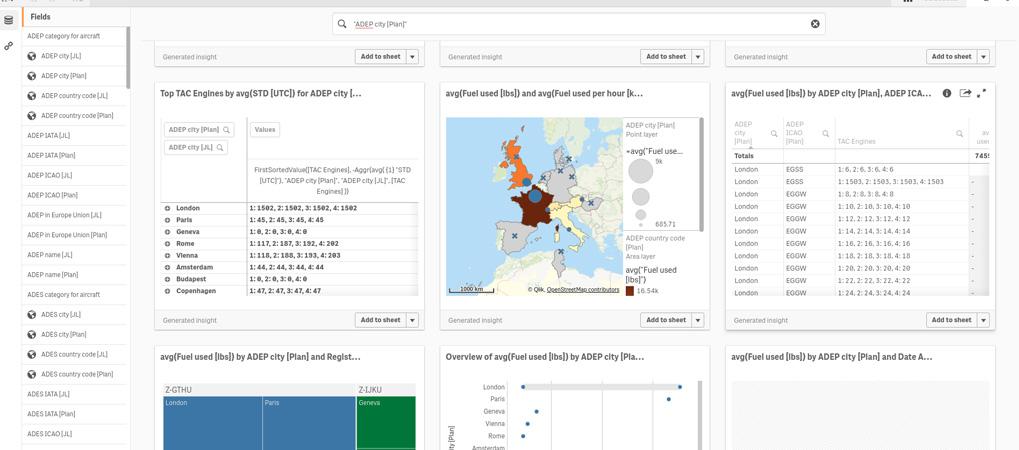1019x450 pixels.
Task: Expand the Paris row in the pivot table
Action: tap(167, 220)
